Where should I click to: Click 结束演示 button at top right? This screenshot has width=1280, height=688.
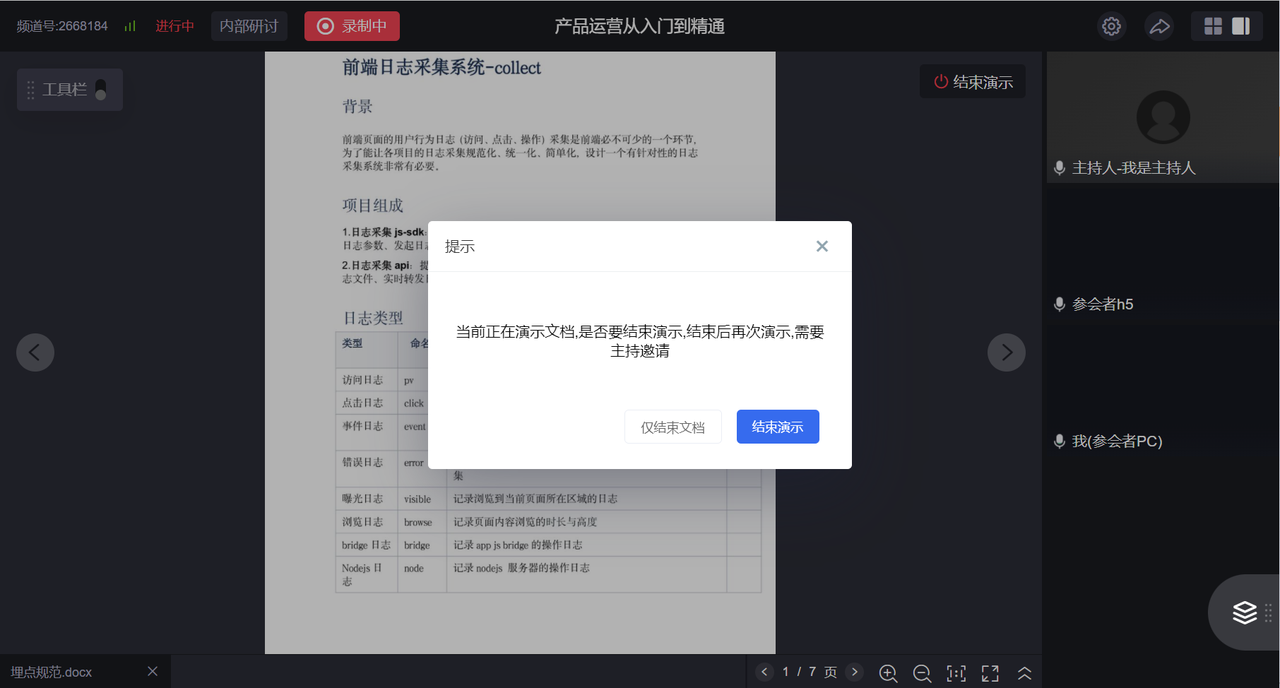pyautogui.click(x=972, y=82)
